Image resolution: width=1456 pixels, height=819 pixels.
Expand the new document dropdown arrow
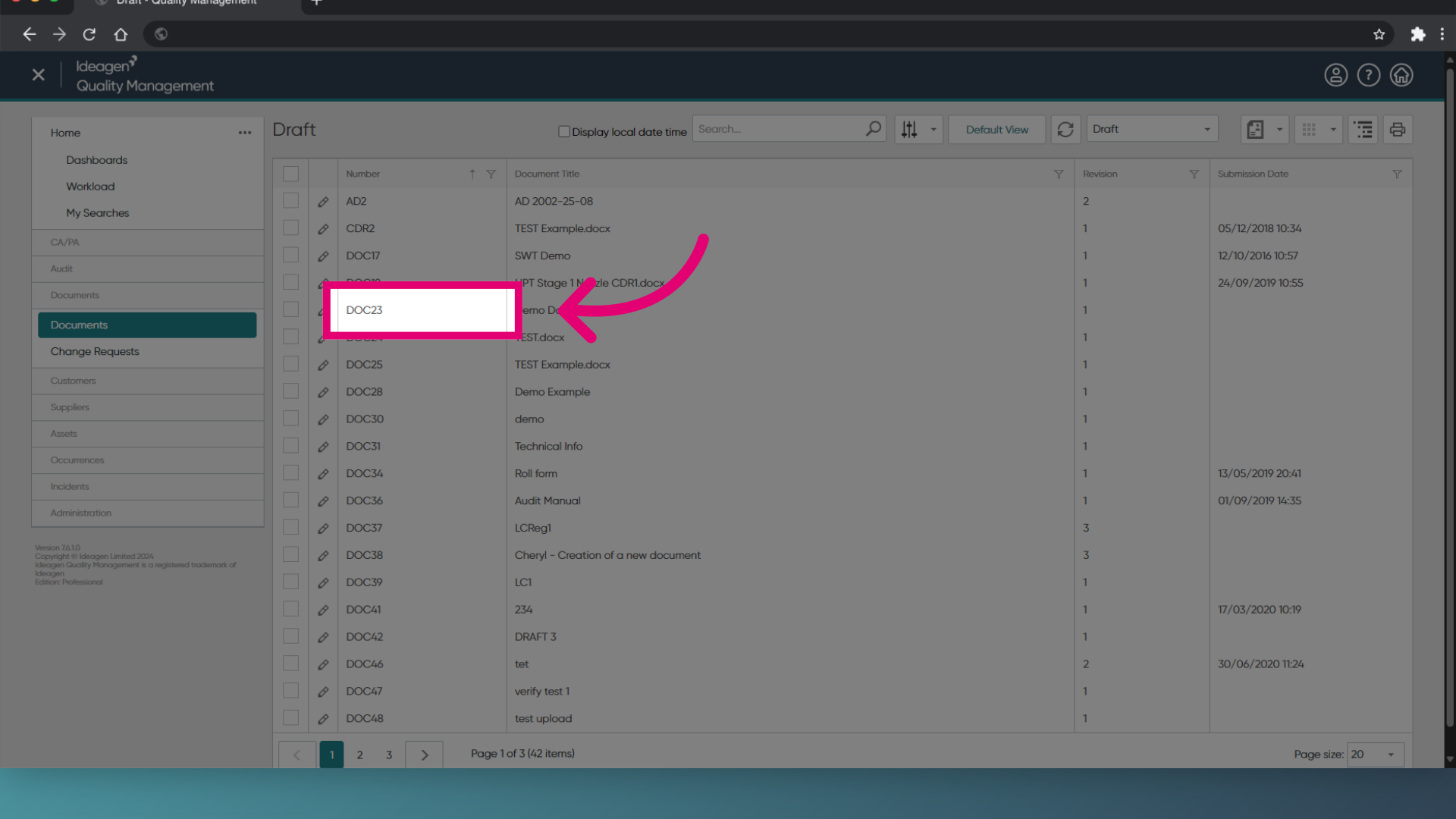1279,130
